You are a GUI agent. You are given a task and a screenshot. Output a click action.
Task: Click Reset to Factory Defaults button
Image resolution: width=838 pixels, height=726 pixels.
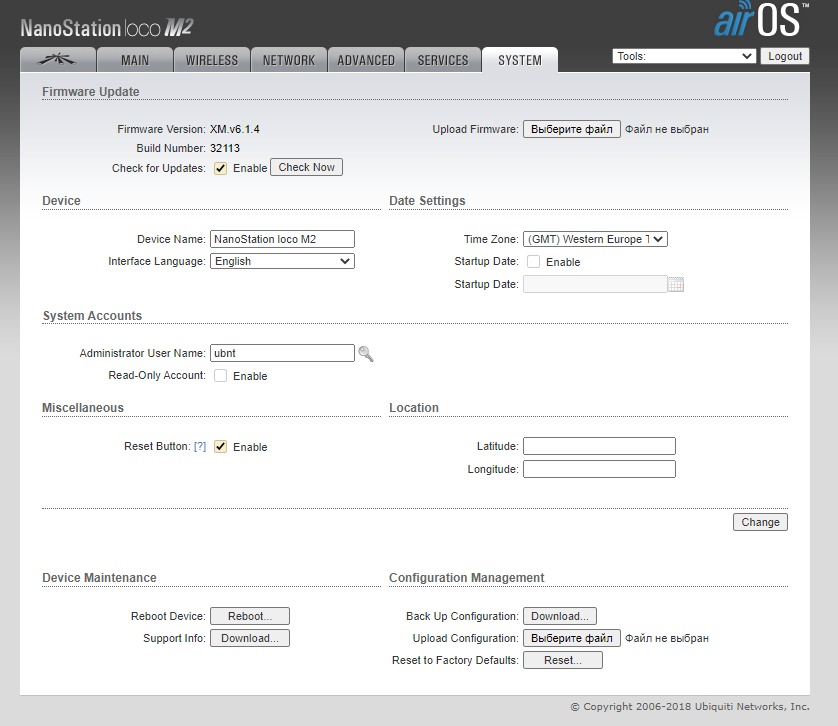[x=563, y=660]
